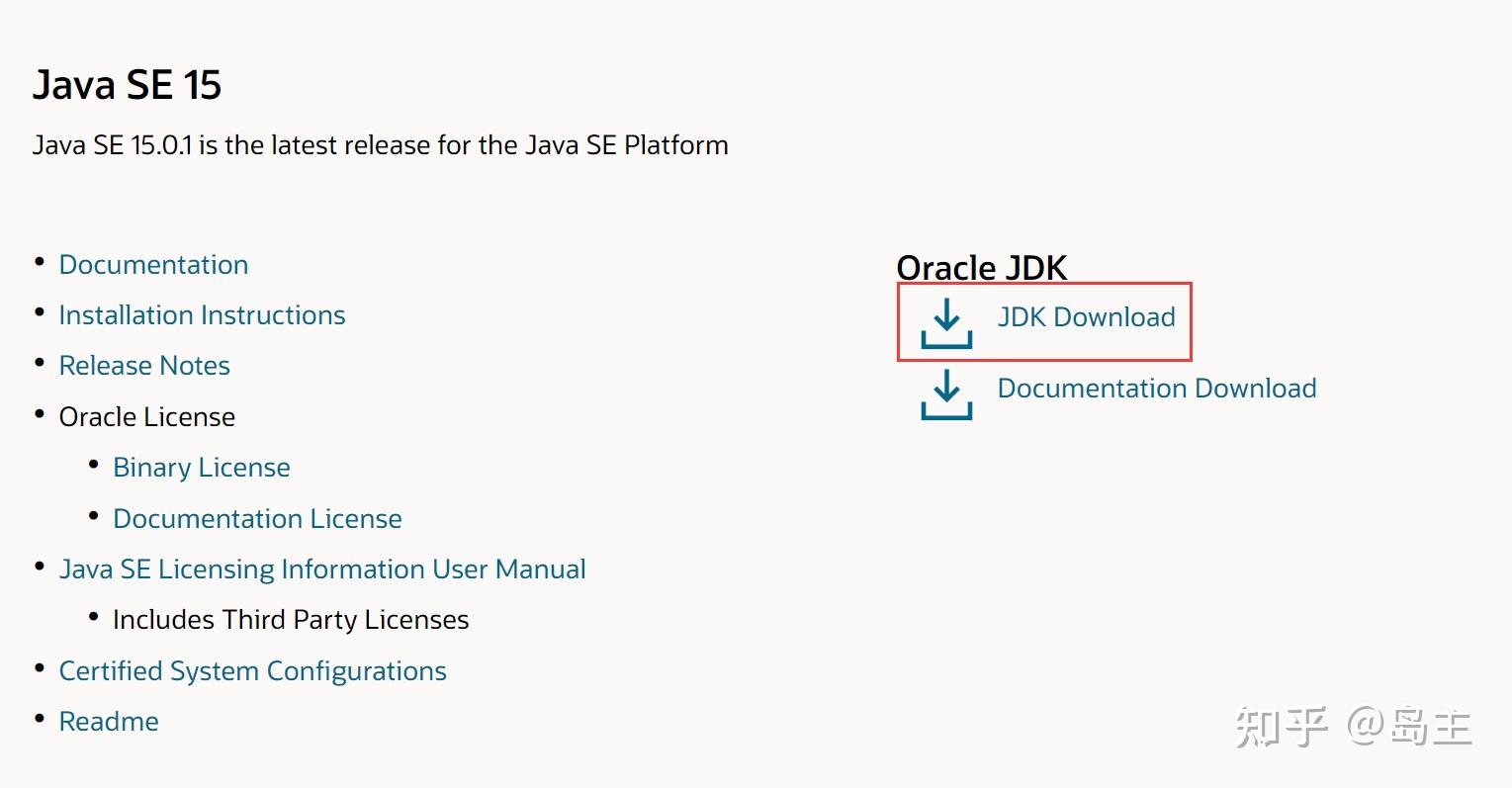Open Java SE Licensing Information User Manual

coord(322,569)
